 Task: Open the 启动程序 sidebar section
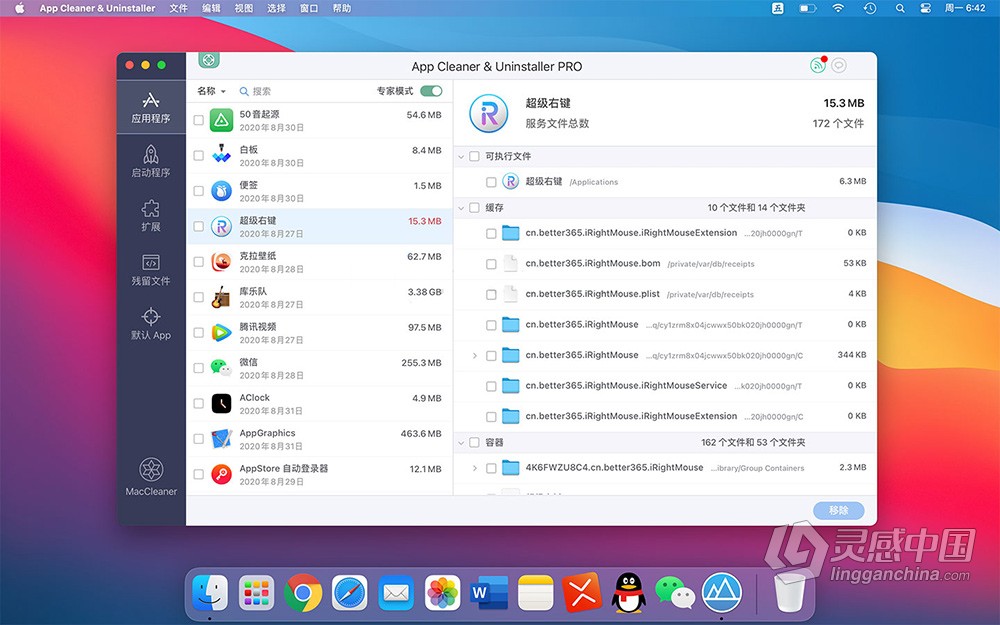(151, 161)
